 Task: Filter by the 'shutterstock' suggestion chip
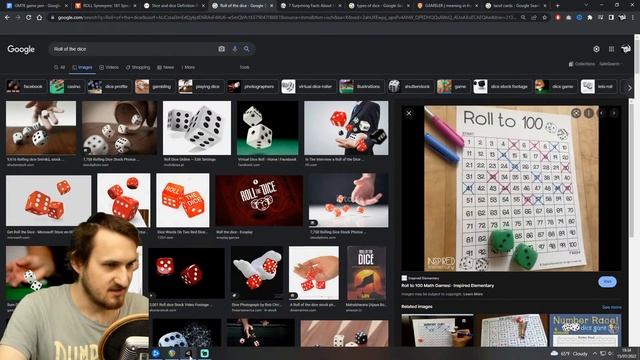pos(410,87)
